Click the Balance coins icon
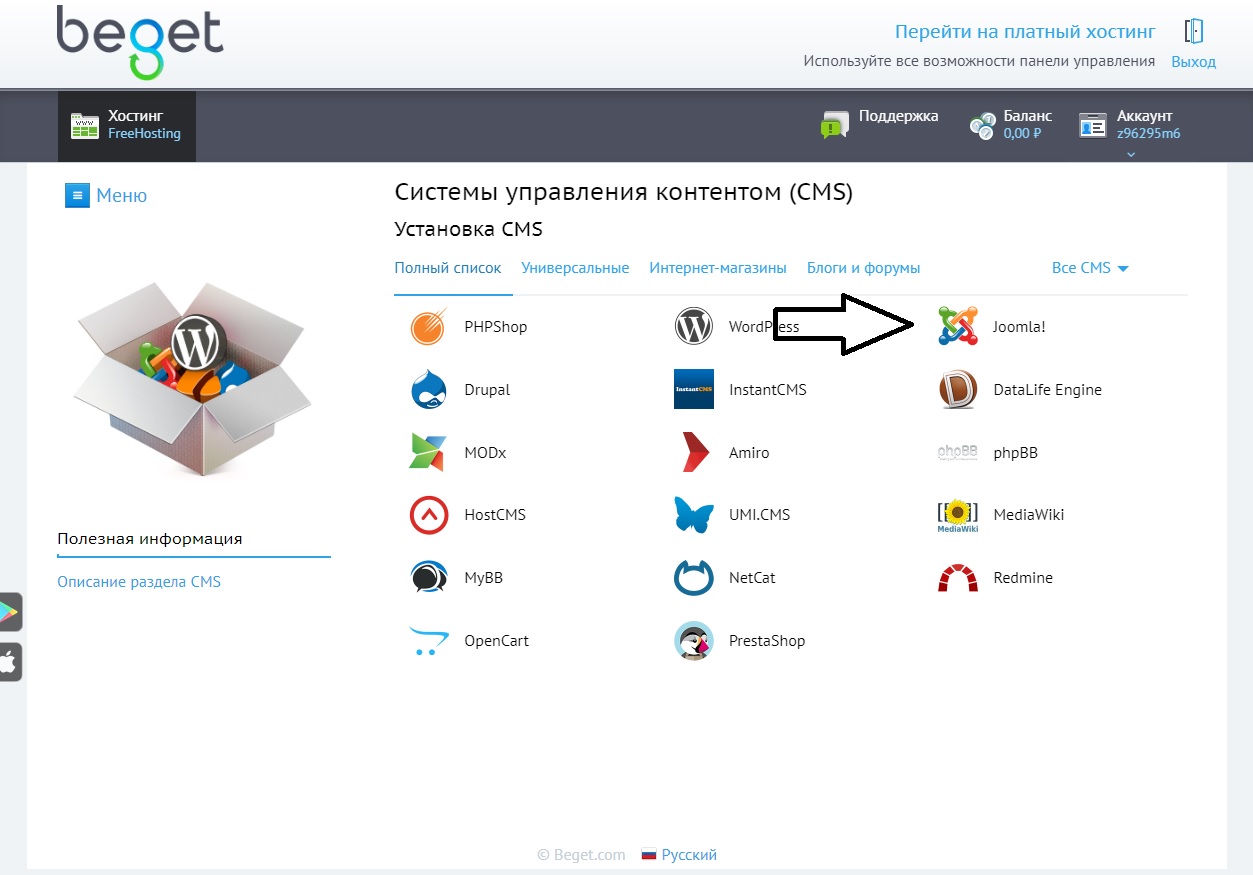 (982, 126)
